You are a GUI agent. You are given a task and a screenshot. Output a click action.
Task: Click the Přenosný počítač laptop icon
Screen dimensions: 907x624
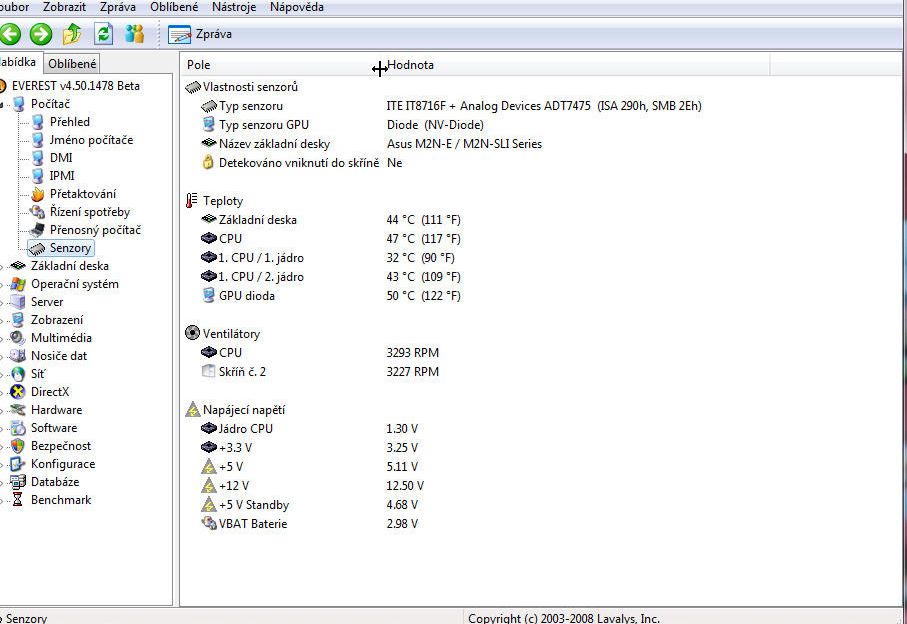point(38,230)
